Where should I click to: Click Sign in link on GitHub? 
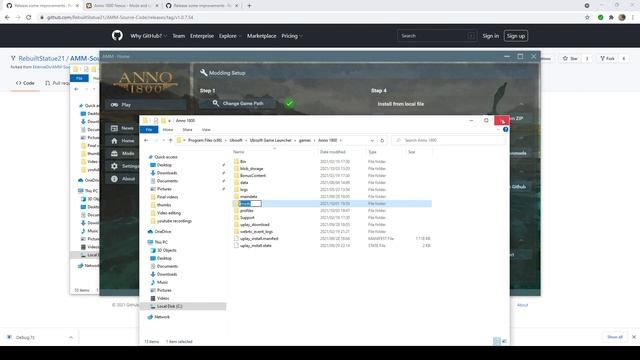(490, 36)
